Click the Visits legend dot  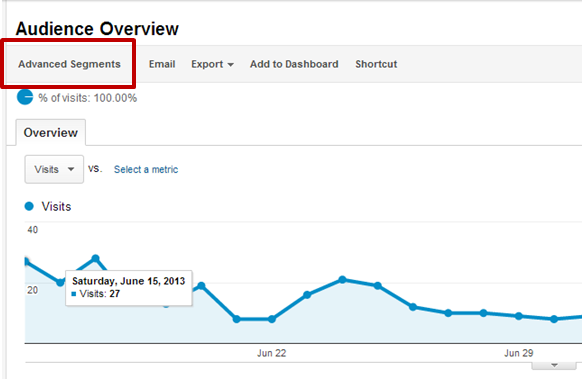(x=29, y=206)
